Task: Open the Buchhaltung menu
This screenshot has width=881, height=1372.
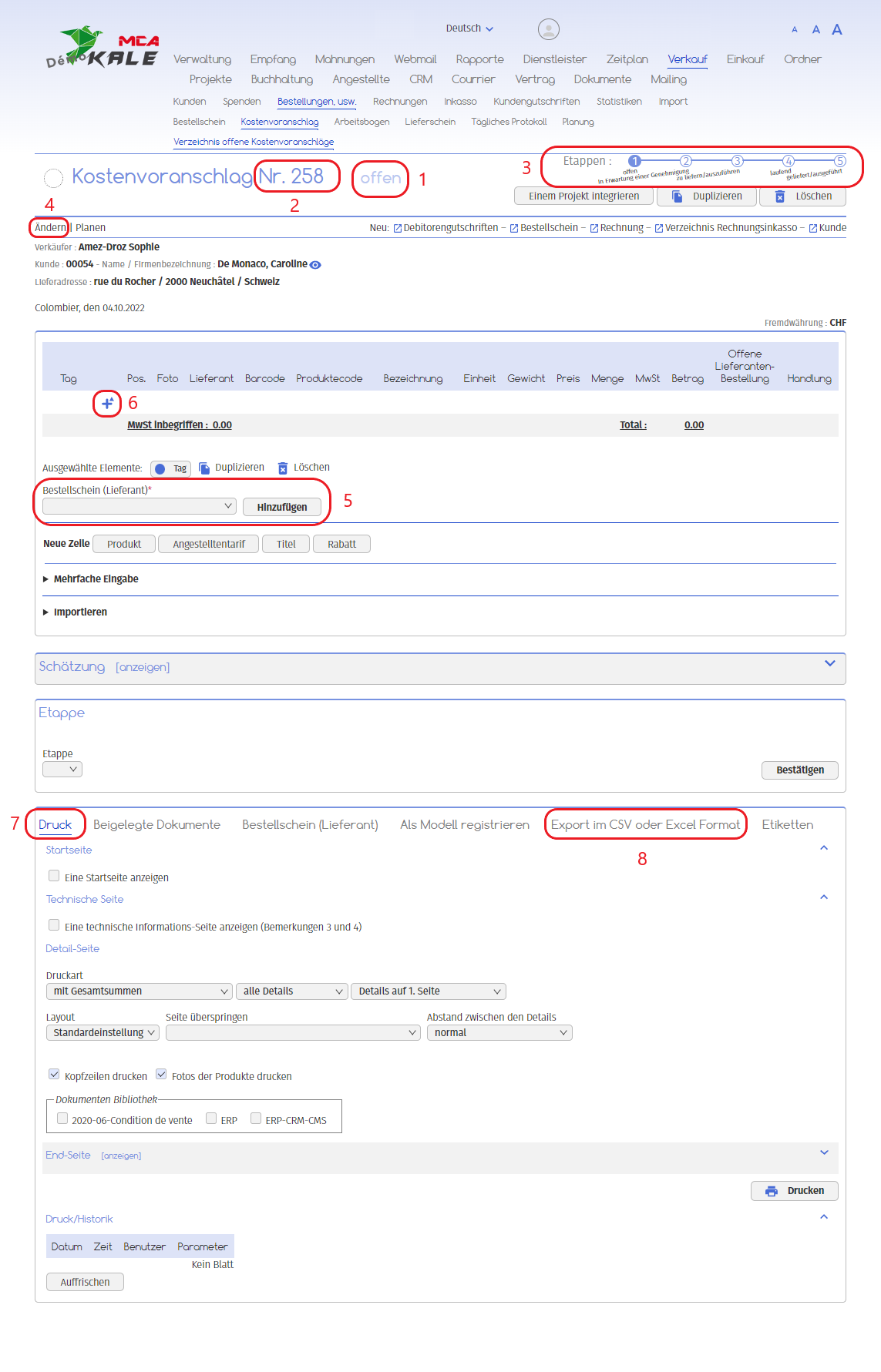Action: tap(282, 79)
